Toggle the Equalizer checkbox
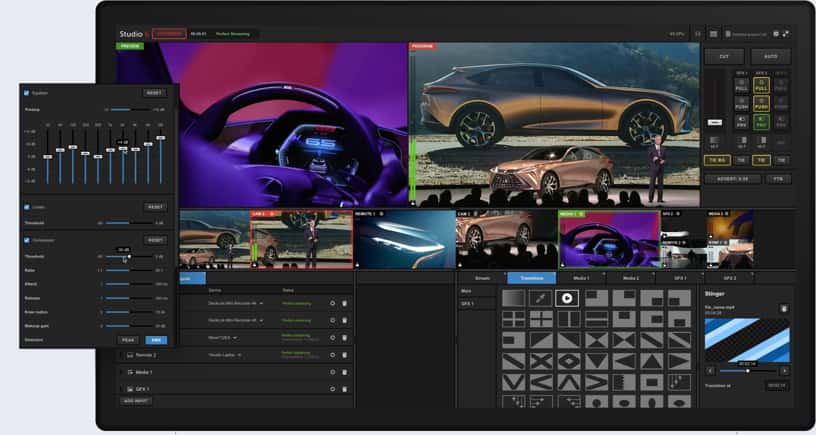This screenshot has height=435, width=816. click(x=27, y=93)
